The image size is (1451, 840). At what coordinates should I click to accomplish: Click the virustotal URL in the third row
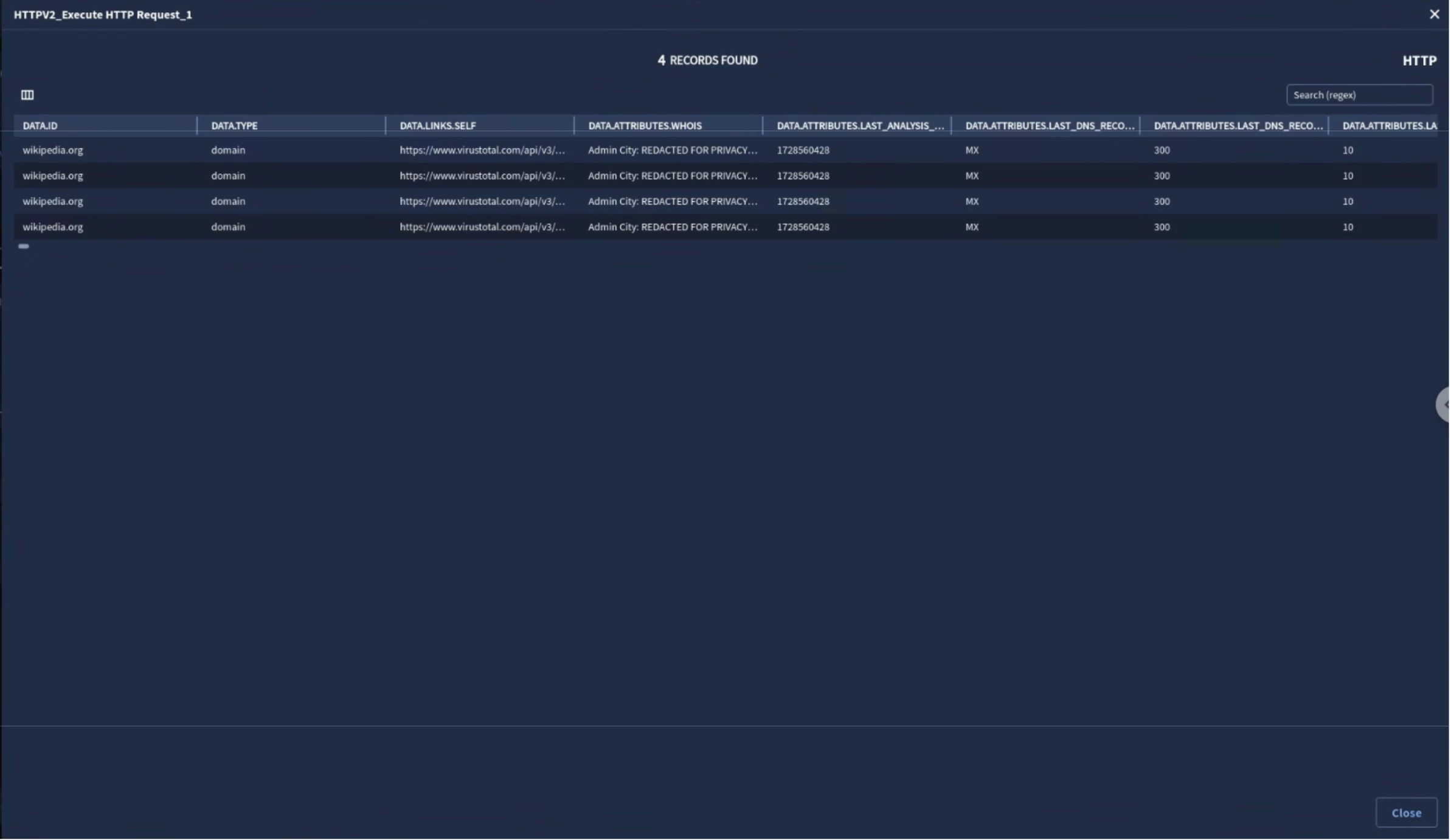pos(483,201)
